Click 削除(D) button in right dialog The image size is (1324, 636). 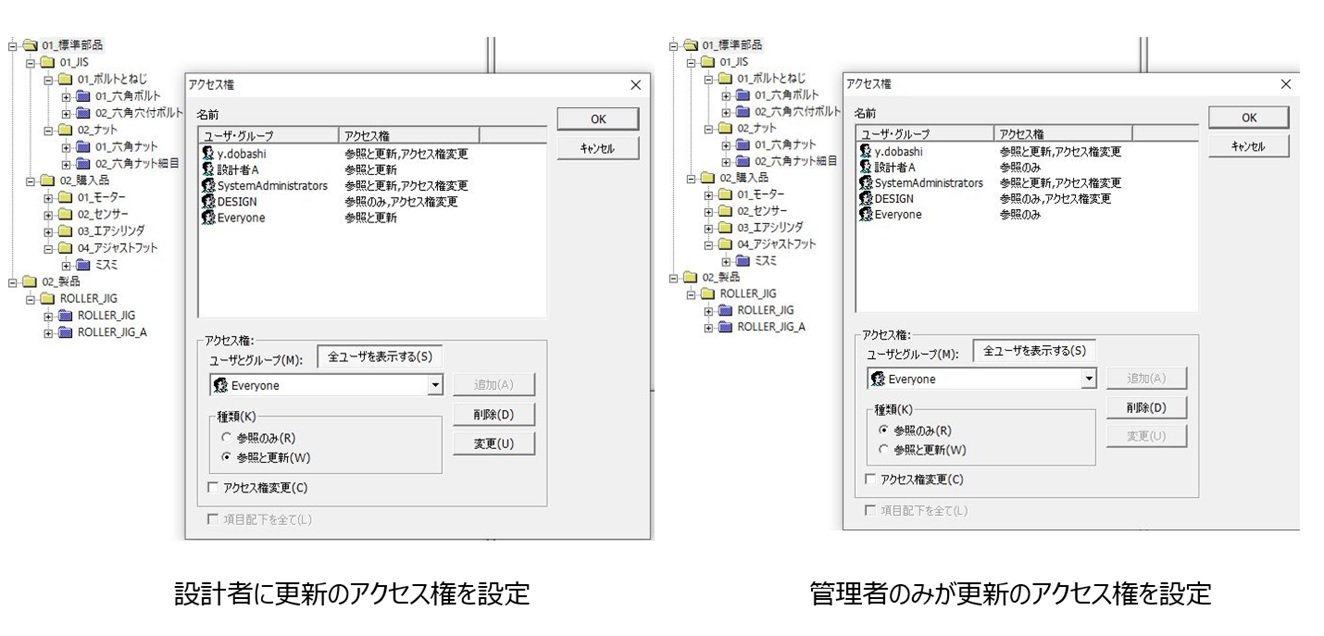click(1146, 408)
